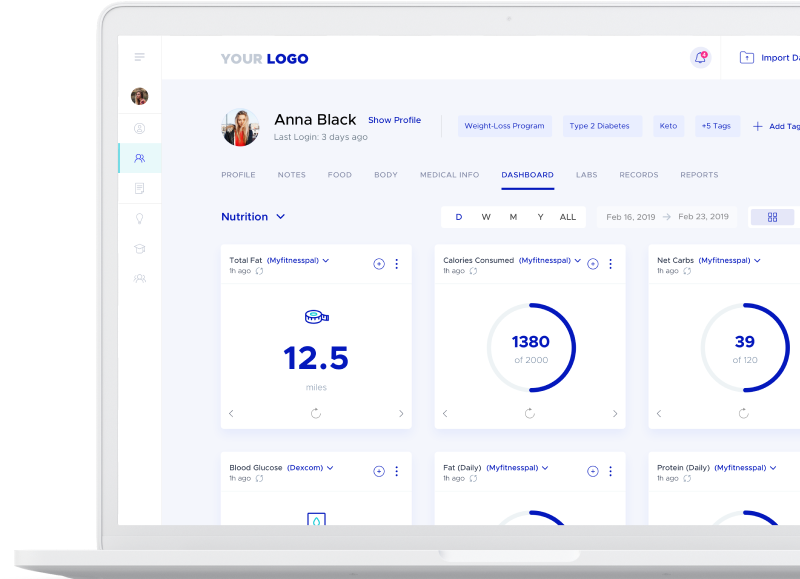
Task: Select the DASHBOARD tab
Action: tap(528, 175)
